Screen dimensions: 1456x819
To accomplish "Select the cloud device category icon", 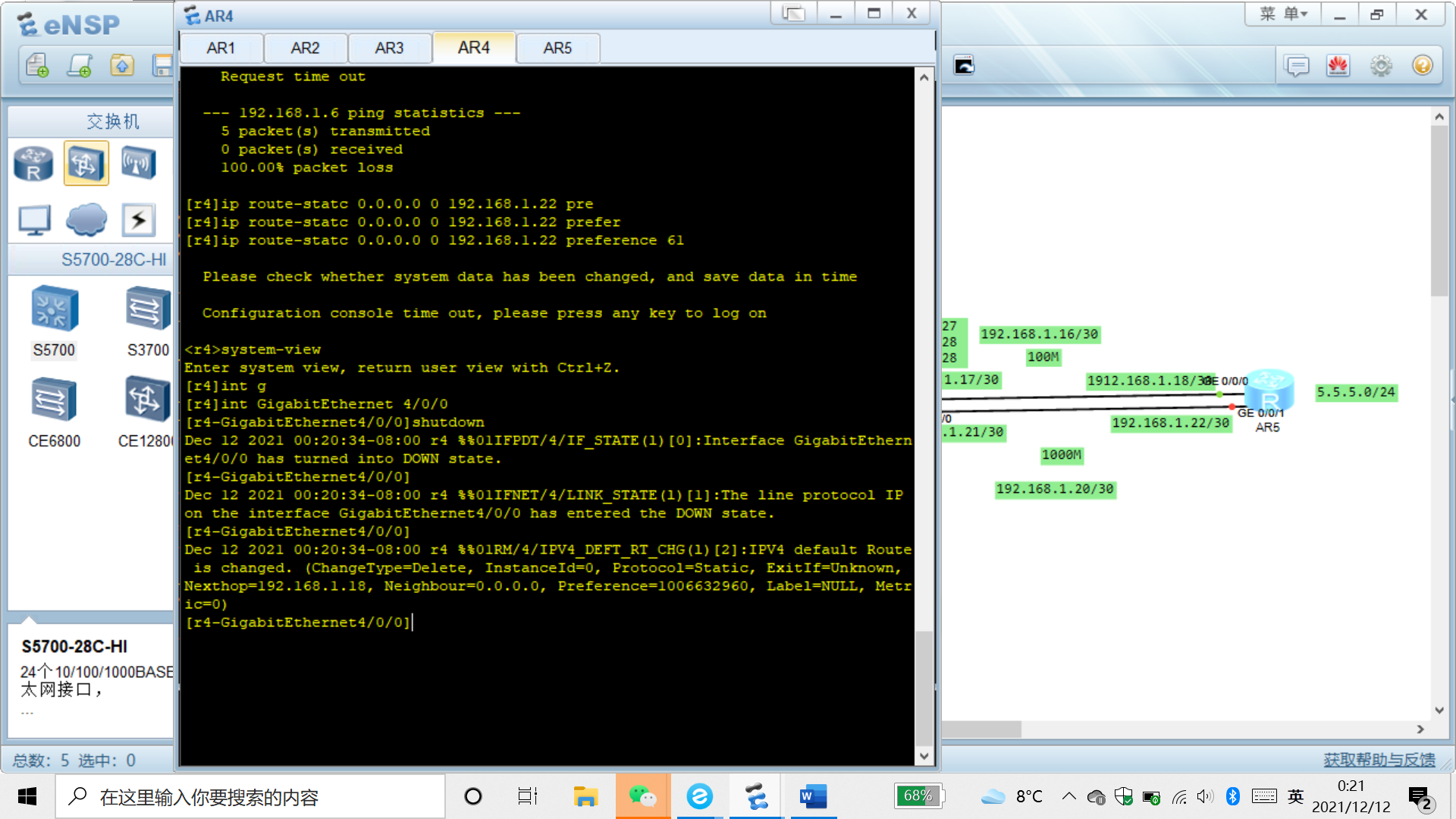I will [x=86, y=220].
